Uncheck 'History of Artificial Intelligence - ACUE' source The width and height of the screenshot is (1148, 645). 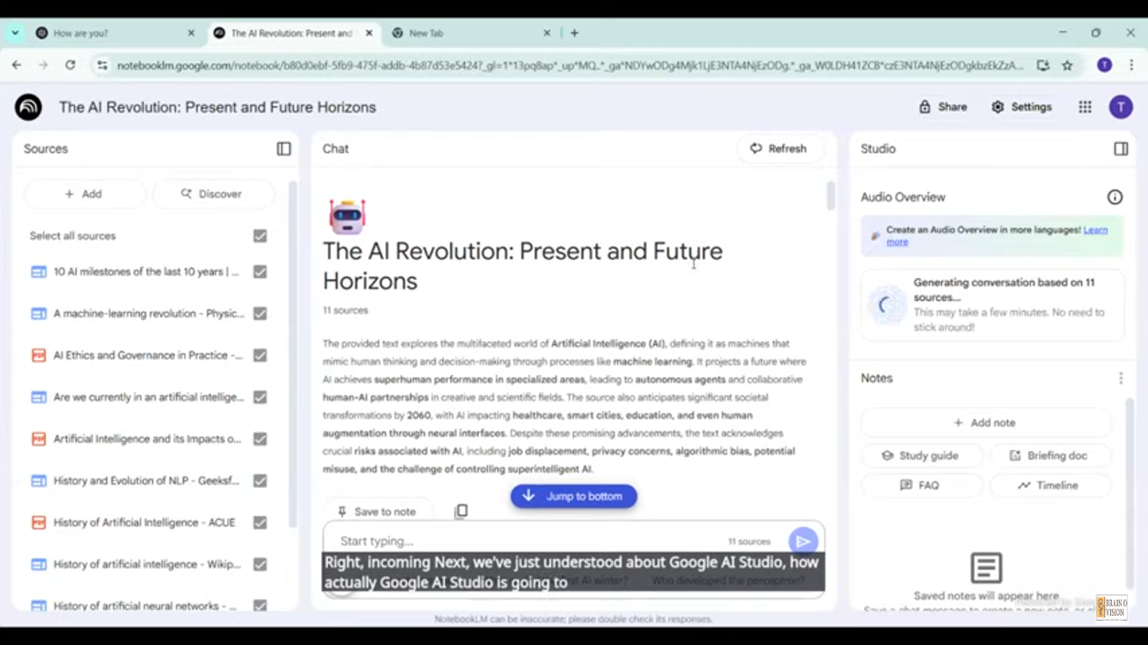pos(260,522)
